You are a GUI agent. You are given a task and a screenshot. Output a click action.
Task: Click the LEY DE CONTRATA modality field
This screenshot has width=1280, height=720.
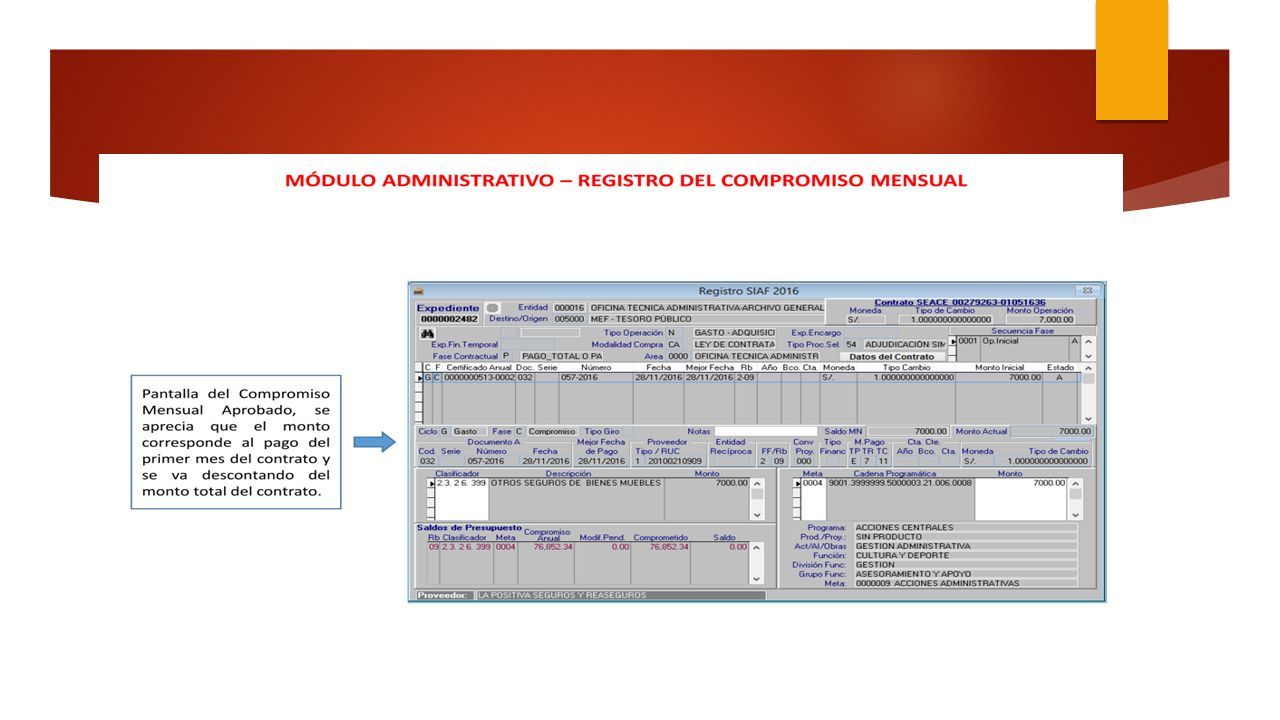pos(734,344)
